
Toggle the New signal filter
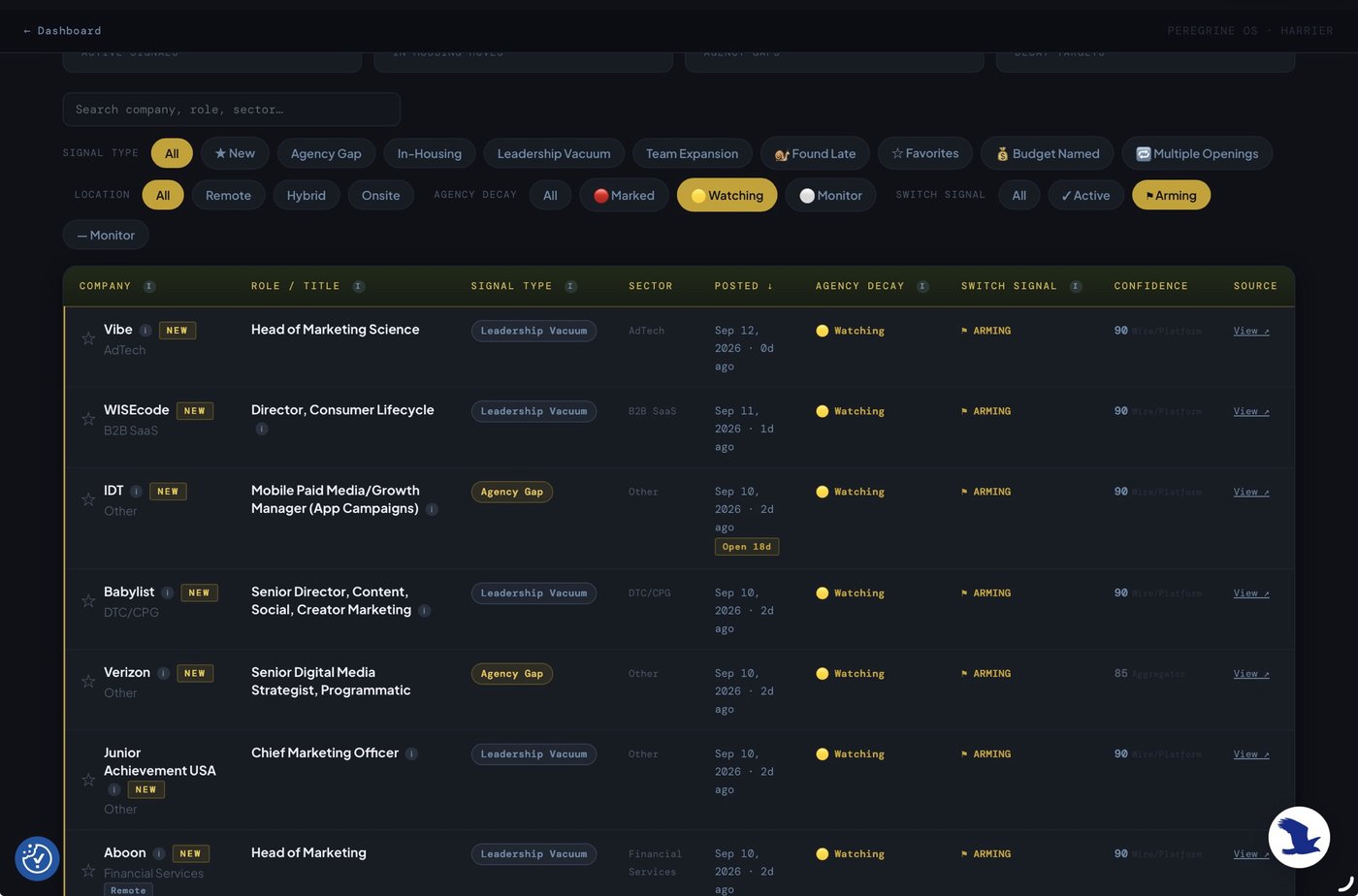(235, 153)
